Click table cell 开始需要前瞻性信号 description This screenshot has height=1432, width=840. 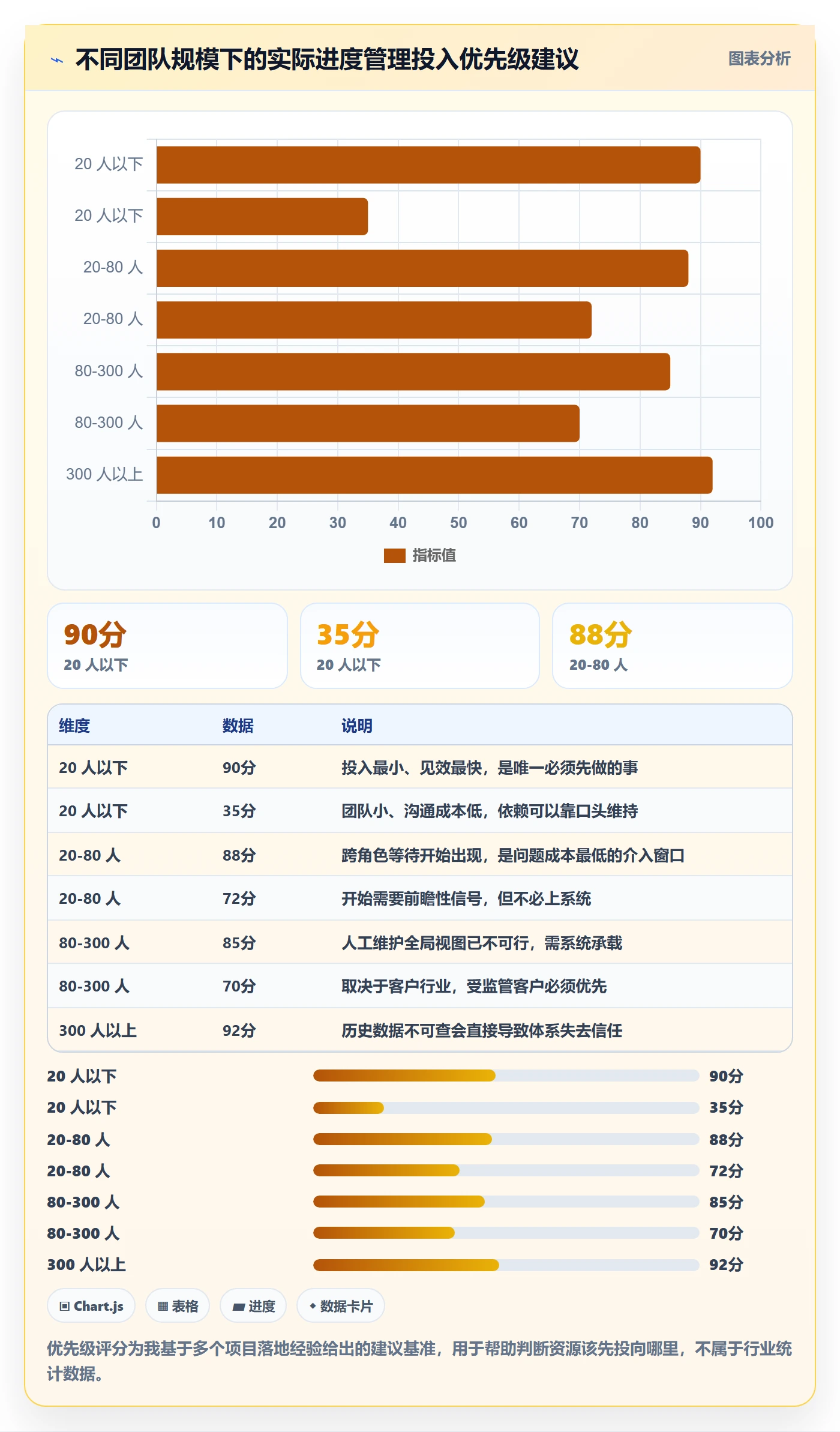click(x=466, y=898)
